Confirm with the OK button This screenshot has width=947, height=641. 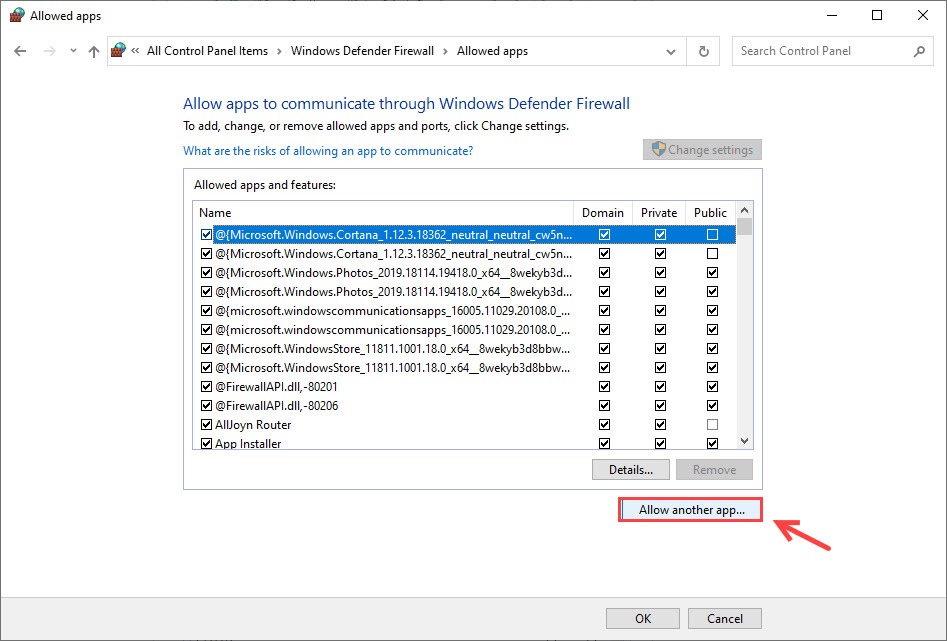point(643,618)
